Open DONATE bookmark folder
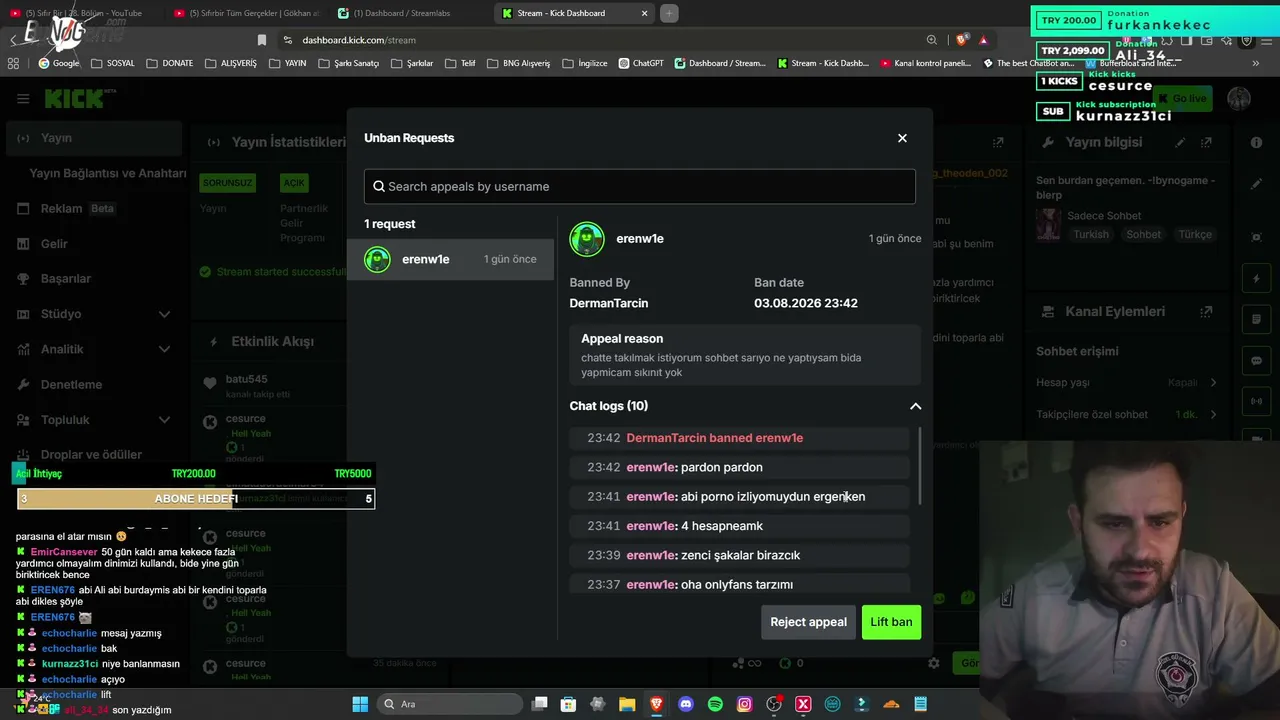Image resolution: width=1280 pixels, height=720 pixels. click(x=169, y=63)
